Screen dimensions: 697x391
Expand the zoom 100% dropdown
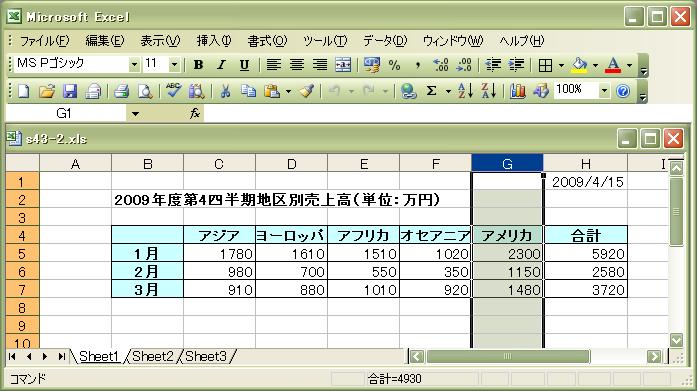tap(604, 91)
